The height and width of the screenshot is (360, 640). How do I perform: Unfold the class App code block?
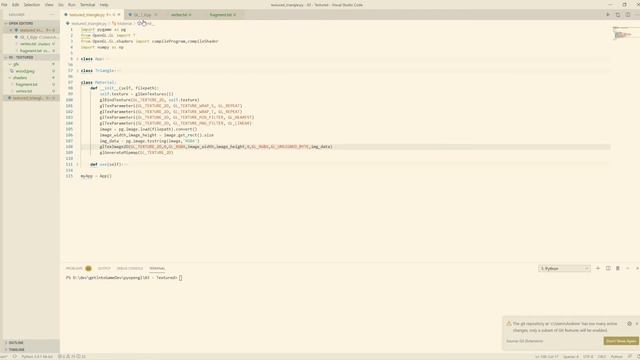77,59
